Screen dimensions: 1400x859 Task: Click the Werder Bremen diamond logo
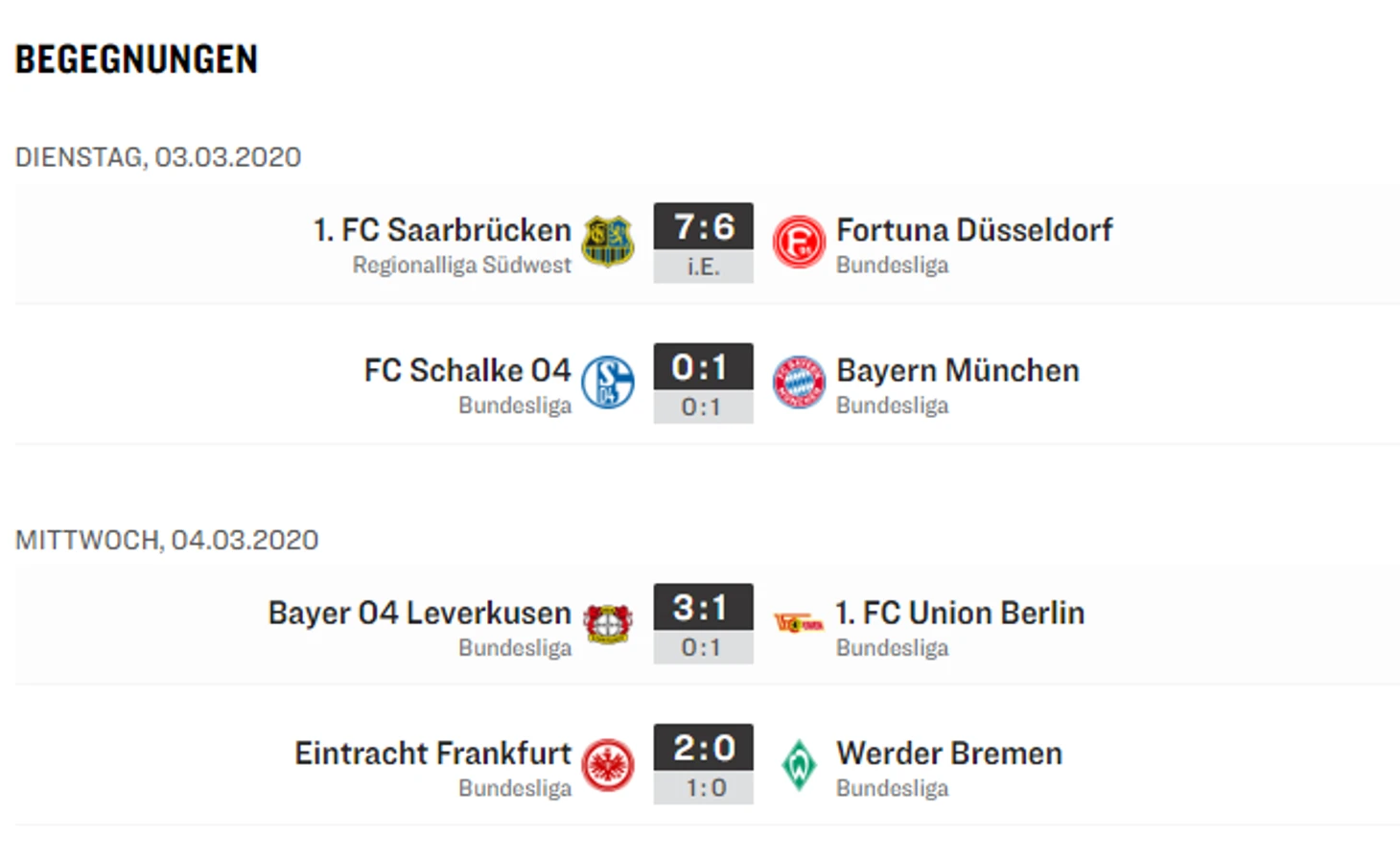(x=799, y=765)
